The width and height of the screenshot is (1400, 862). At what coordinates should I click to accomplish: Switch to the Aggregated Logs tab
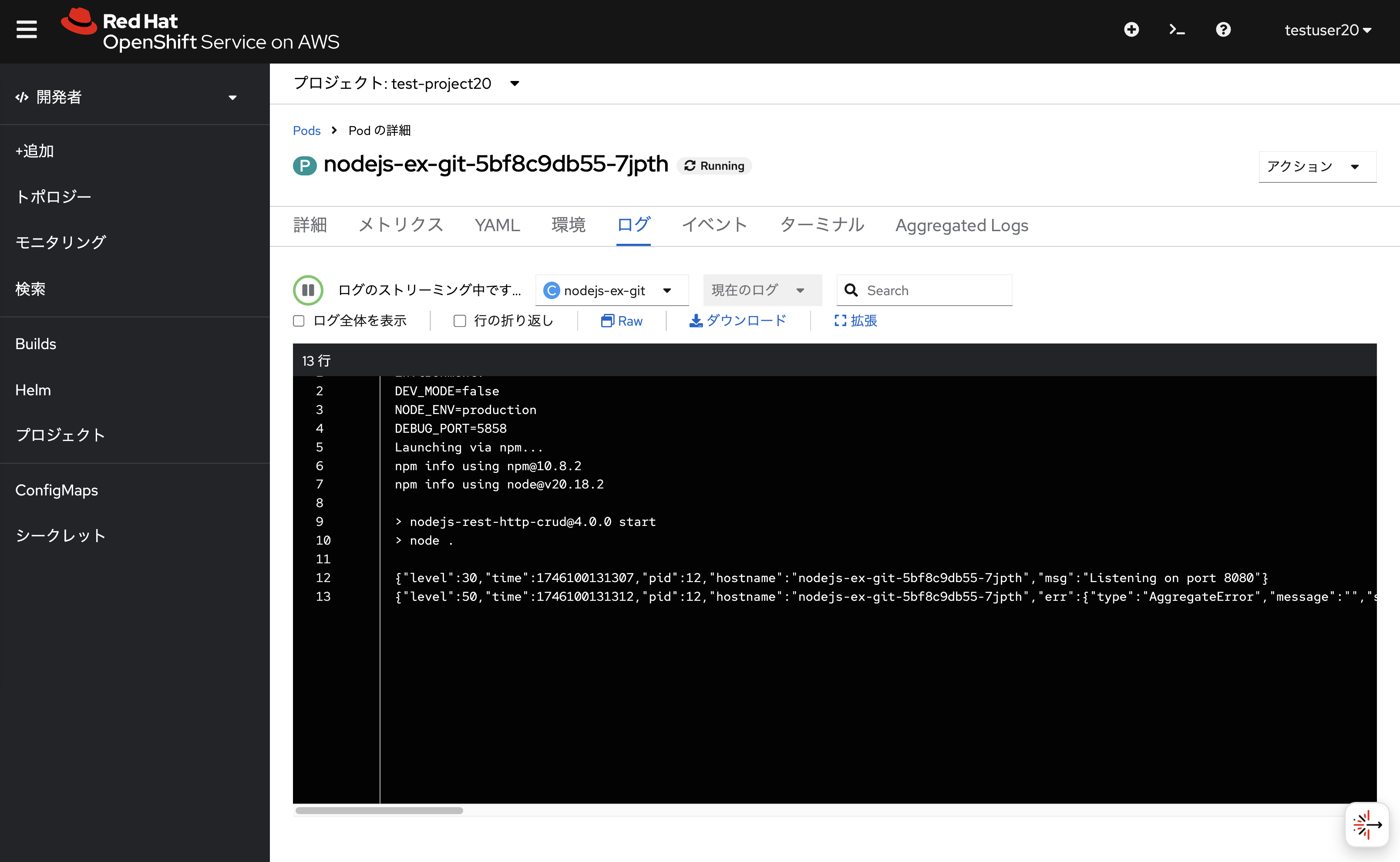coord(962,225)
